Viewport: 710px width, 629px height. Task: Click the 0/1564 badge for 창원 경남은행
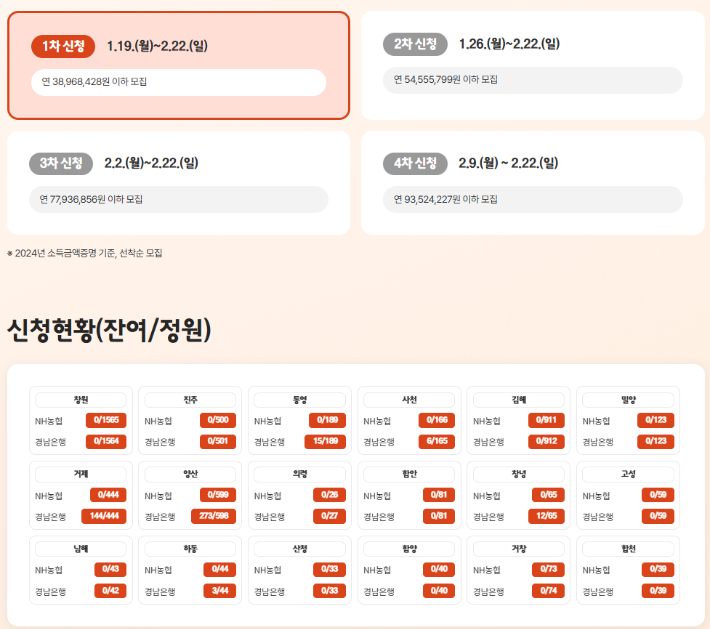click(x=106, y=441)
